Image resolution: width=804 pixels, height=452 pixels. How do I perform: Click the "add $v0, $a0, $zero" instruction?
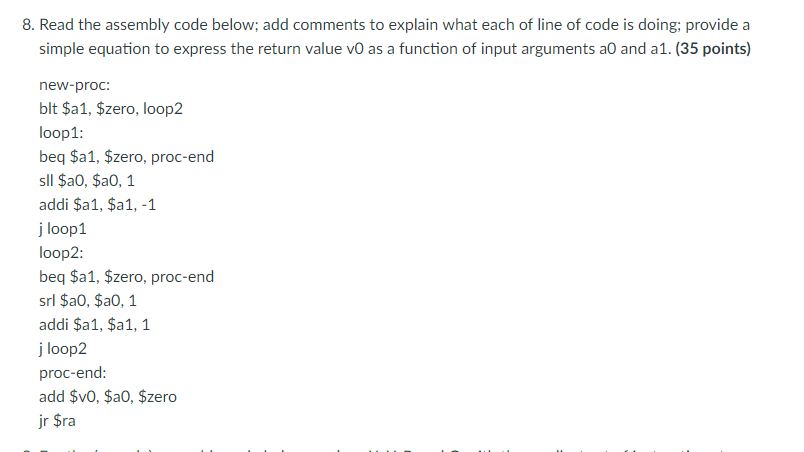[x=107, y=397]
